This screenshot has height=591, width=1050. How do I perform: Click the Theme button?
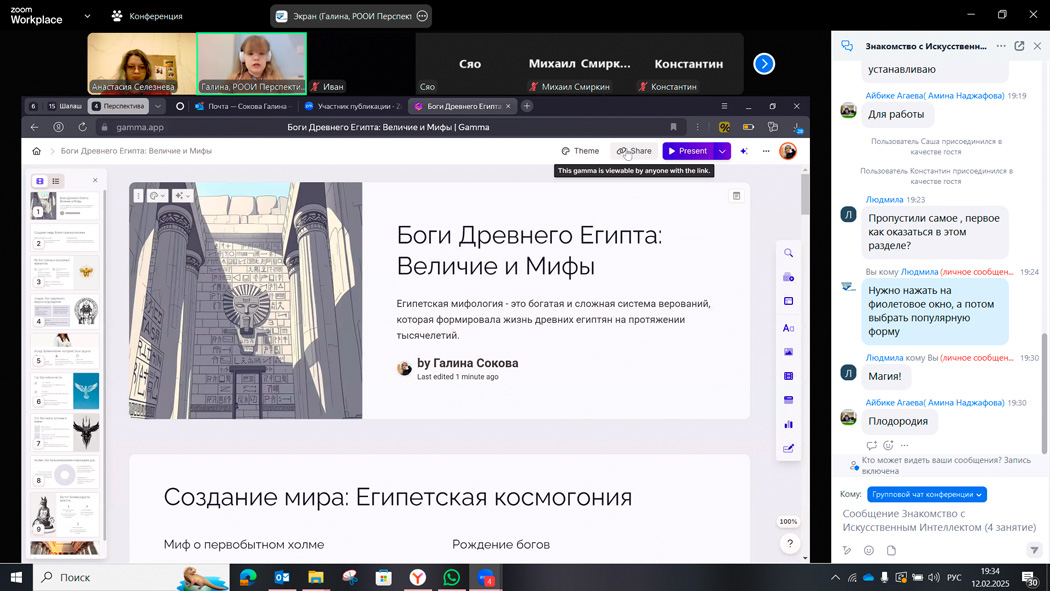580,151
